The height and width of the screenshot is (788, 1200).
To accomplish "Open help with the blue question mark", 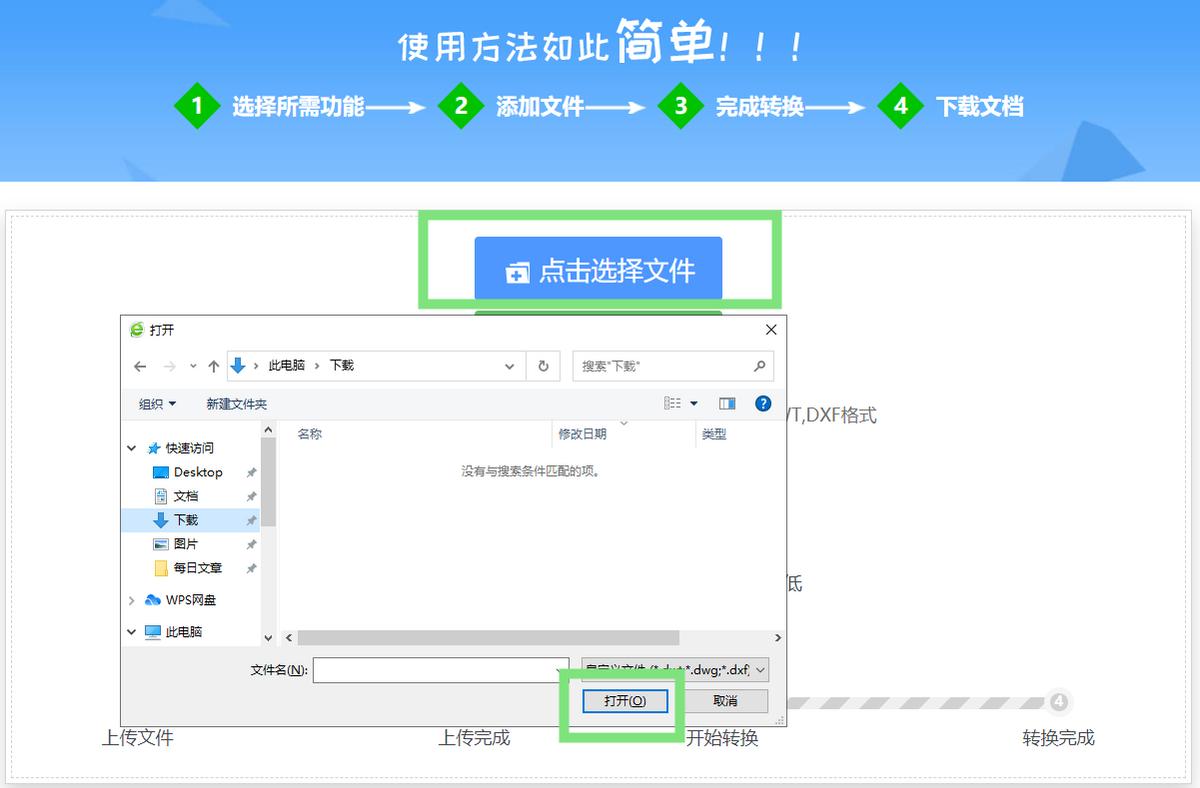I will click(763, 404).
